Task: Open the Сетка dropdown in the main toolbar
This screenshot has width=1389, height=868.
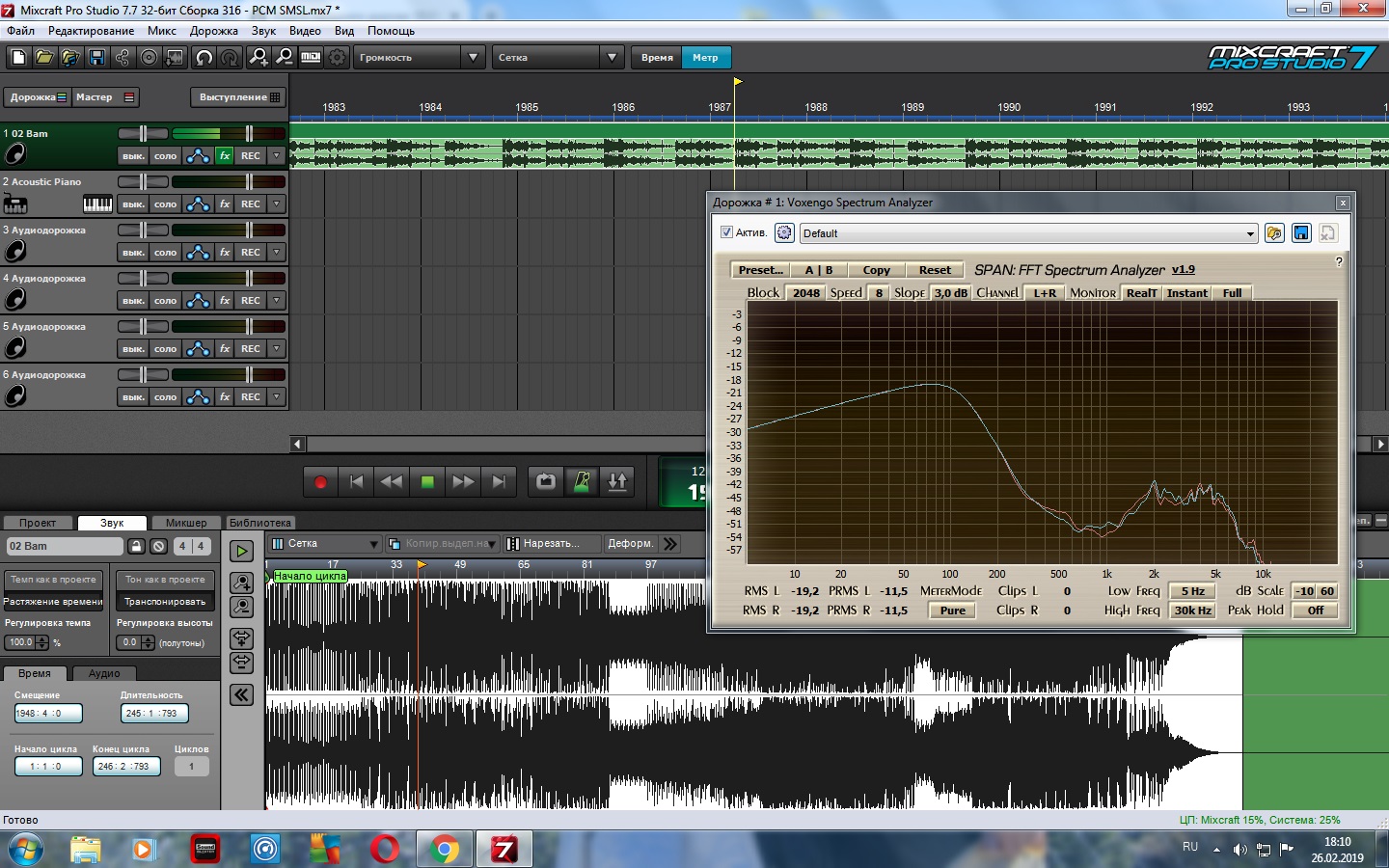Action: point(612,58)
